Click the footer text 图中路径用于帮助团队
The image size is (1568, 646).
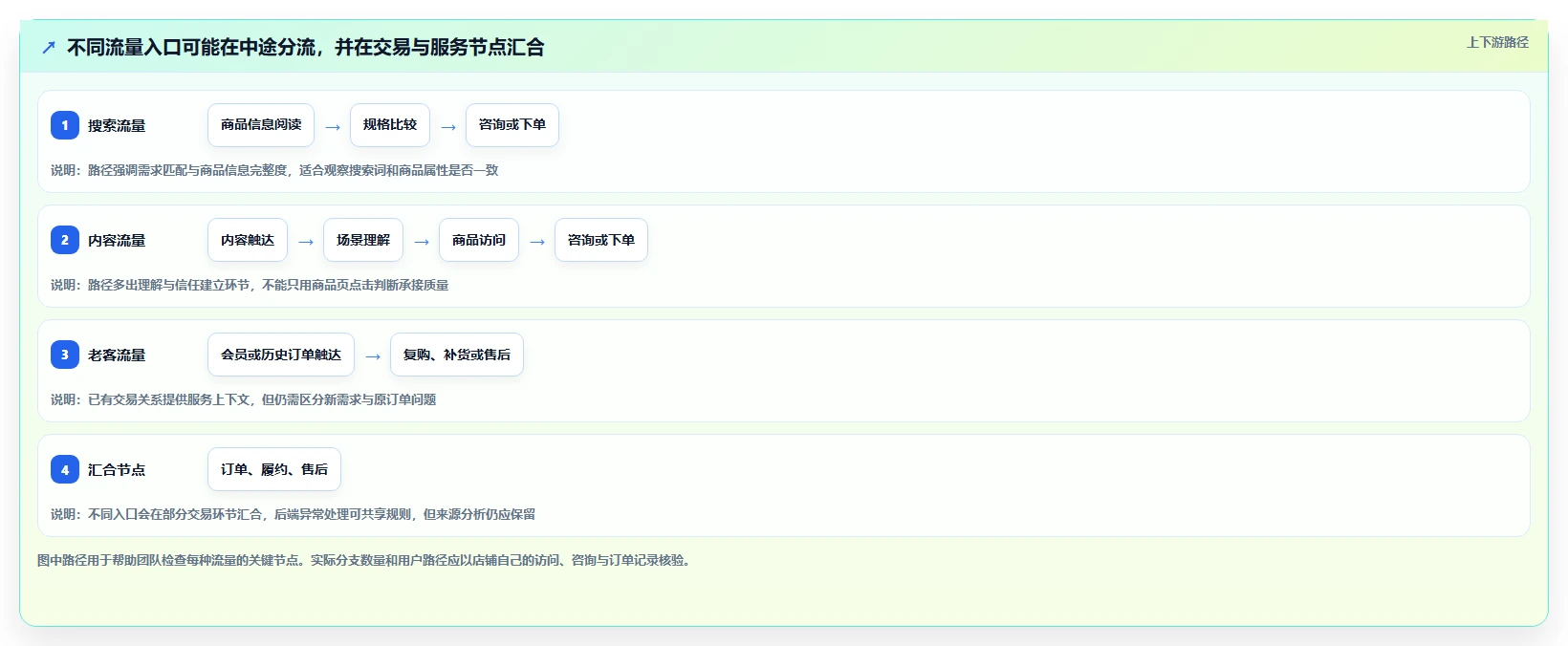[x=365, y=560]
